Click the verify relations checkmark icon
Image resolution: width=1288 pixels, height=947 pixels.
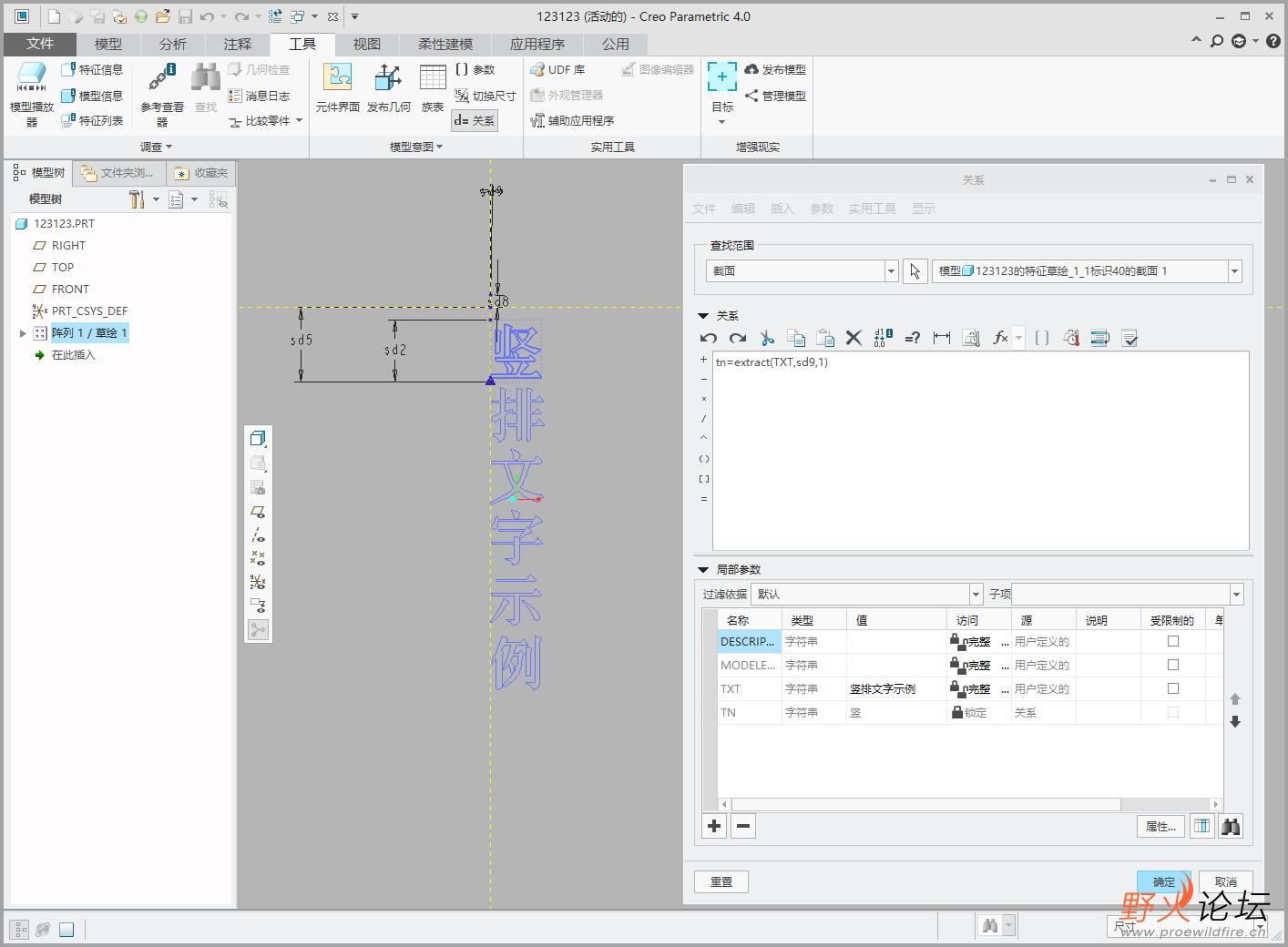[x=1130, y=338]
